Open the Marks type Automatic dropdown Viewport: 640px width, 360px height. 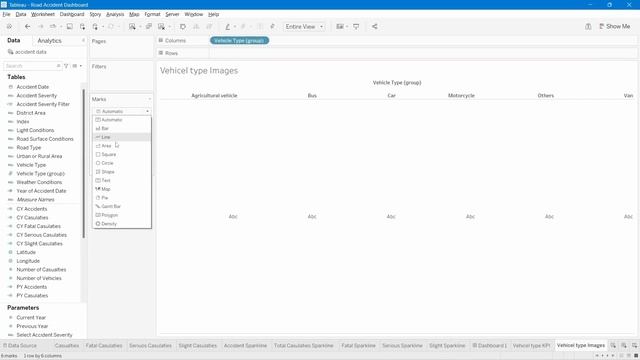[122, 111]
